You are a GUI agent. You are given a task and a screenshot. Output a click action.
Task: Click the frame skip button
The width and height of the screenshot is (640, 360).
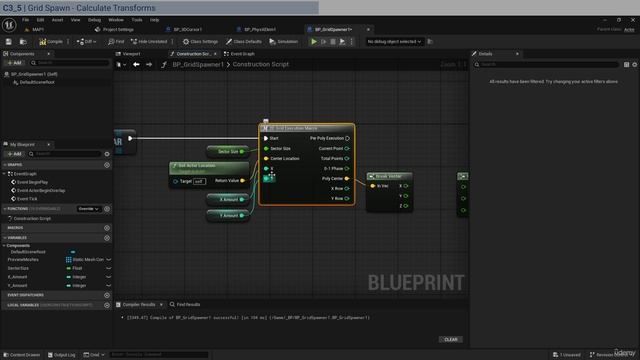pos(323,42)
